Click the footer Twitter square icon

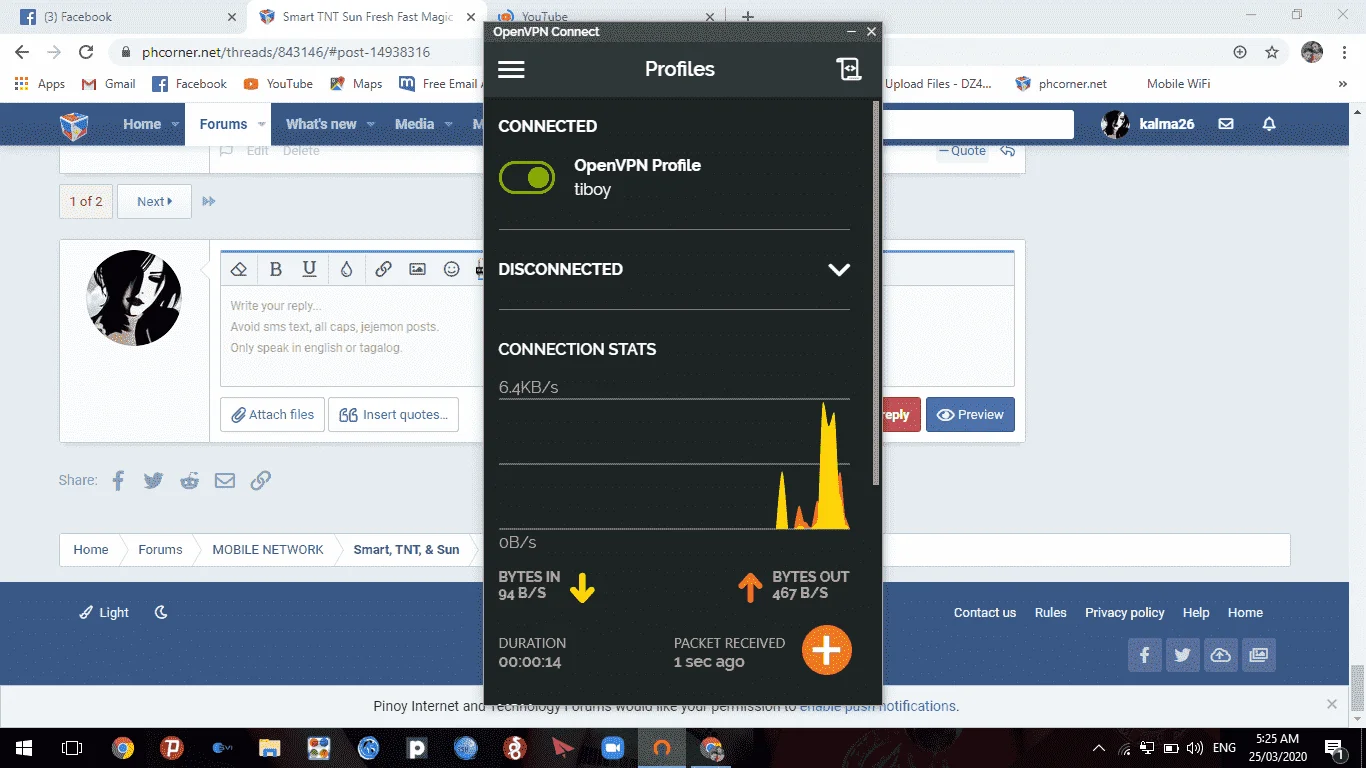1182,655
